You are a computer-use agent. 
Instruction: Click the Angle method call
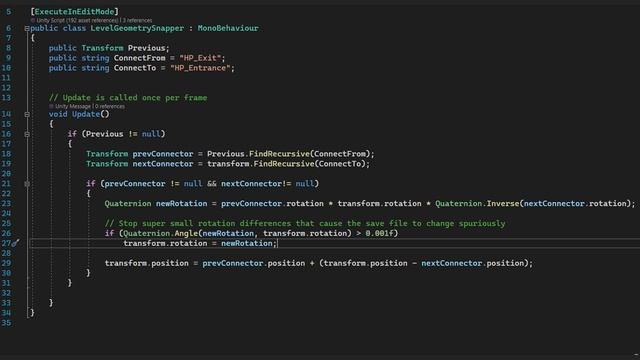[x=186, y=233]
